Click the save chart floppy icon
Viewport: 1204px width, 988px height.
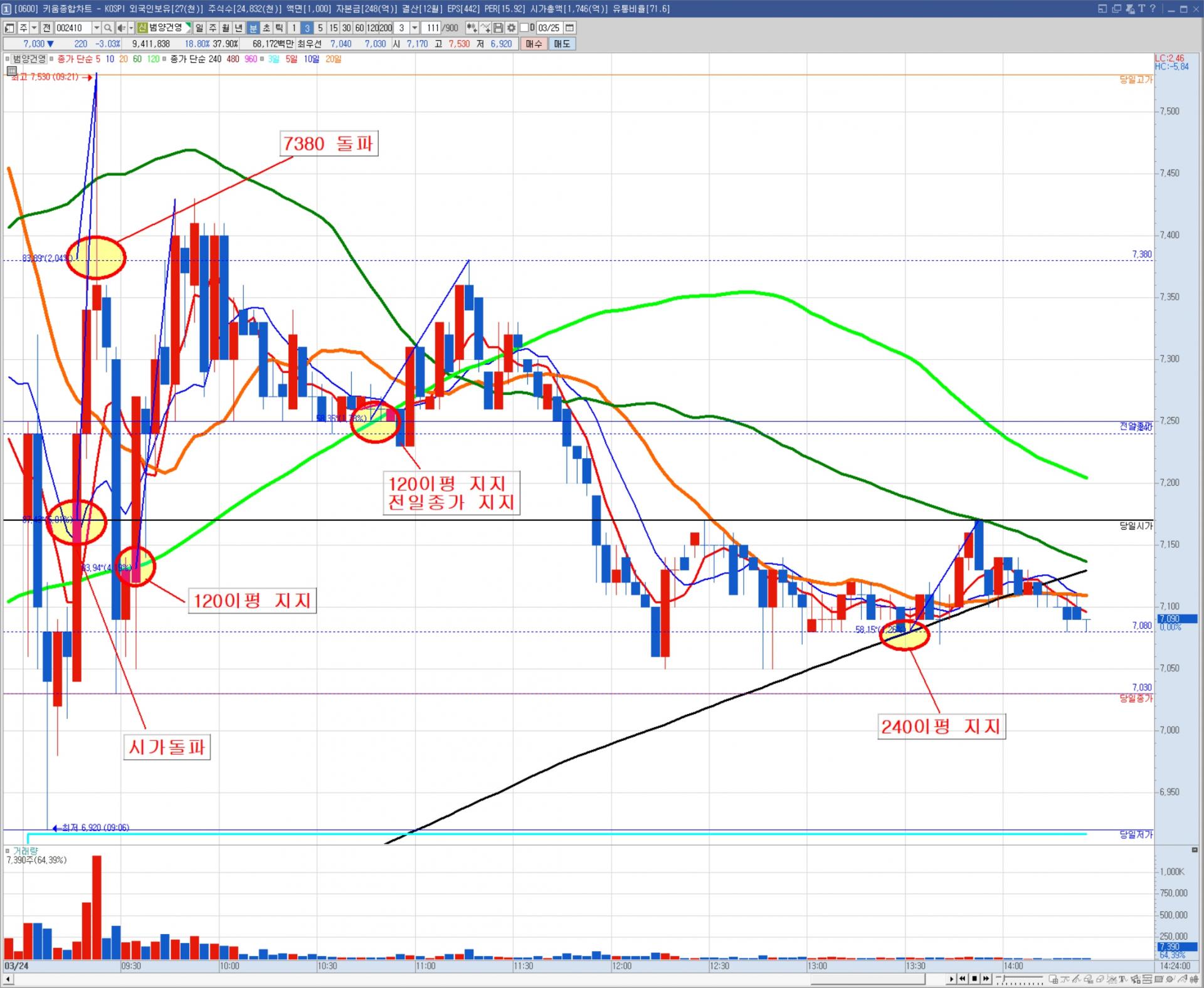click(x=499, y=28)
